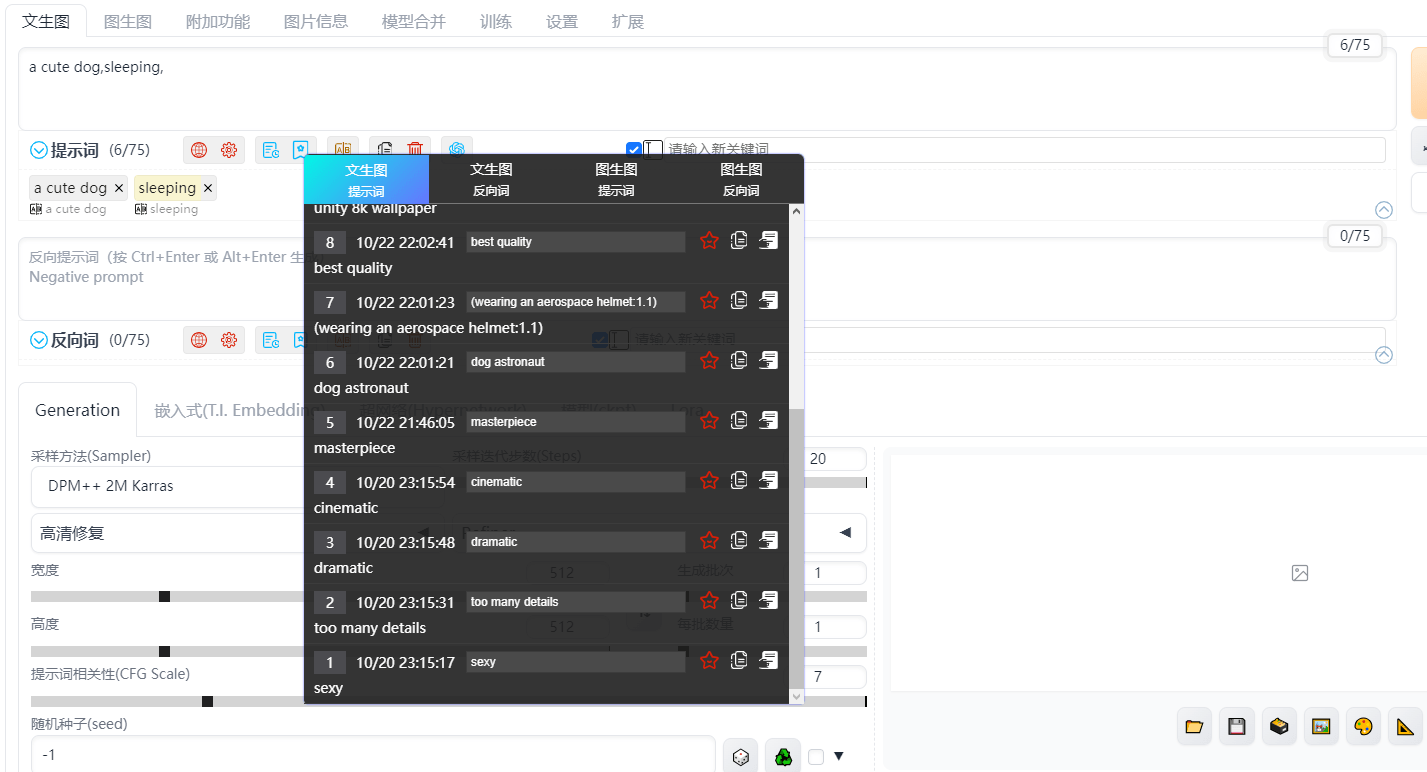Send to img2img with the picture icon

[x=1321, y=727]
